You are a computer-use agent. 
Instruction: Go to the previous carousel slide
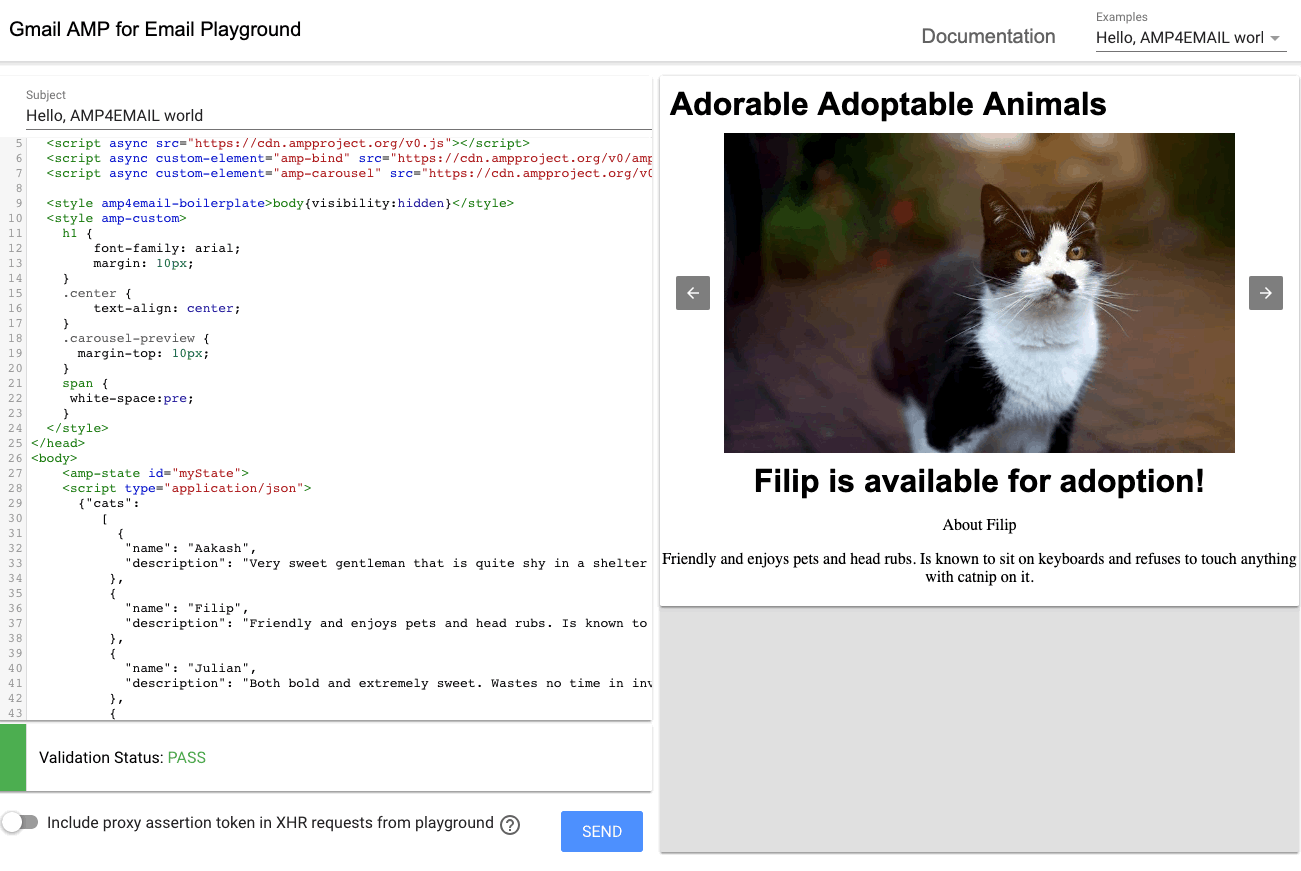tap(693, 293)
